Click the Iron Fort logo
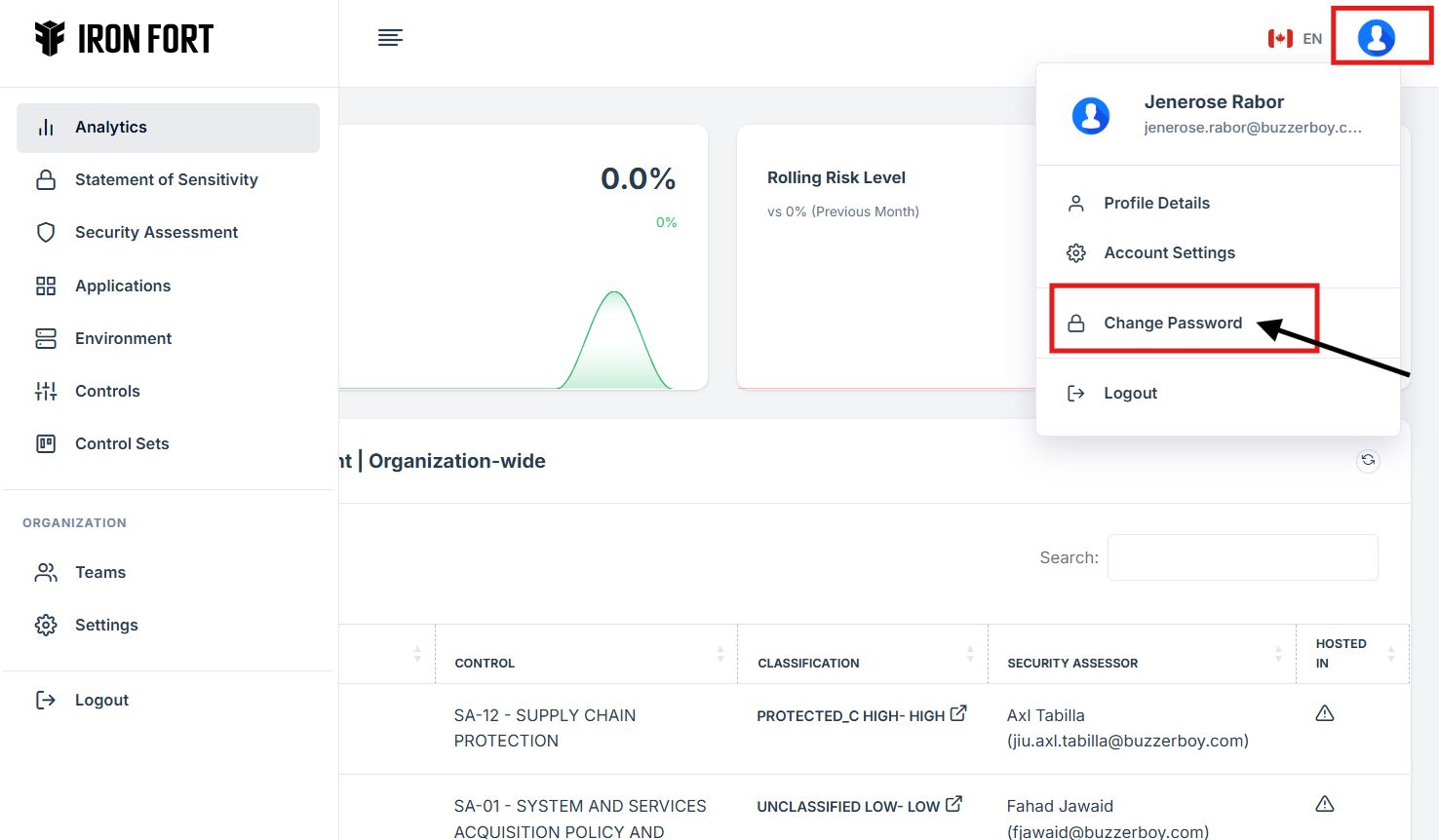Image resolution: width=1439 pixels, height=840 pixels. [x=124, y=39]
